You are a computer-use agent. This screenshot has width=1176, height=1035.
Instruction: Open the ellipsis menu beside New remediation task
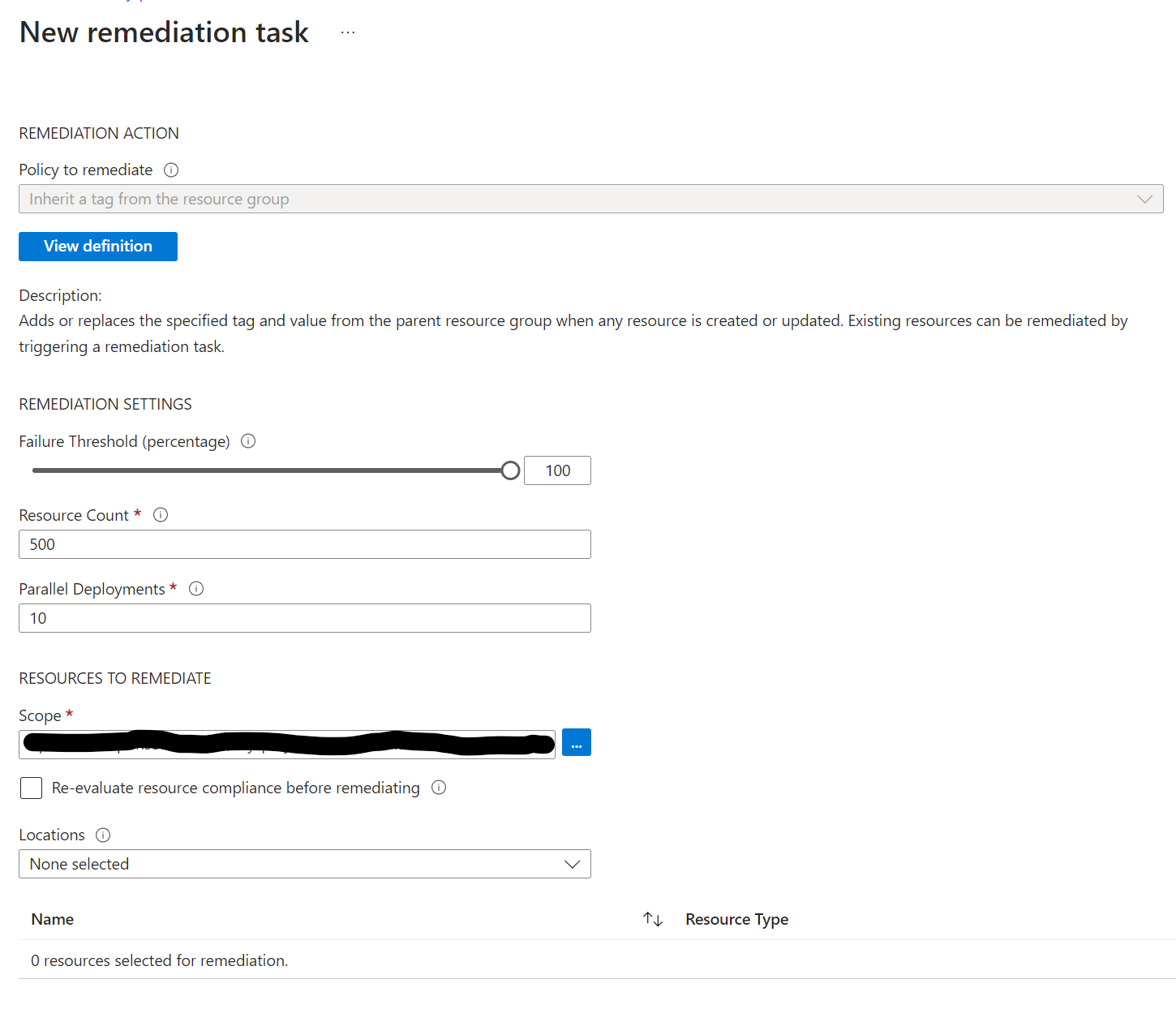tap(348, 32)
